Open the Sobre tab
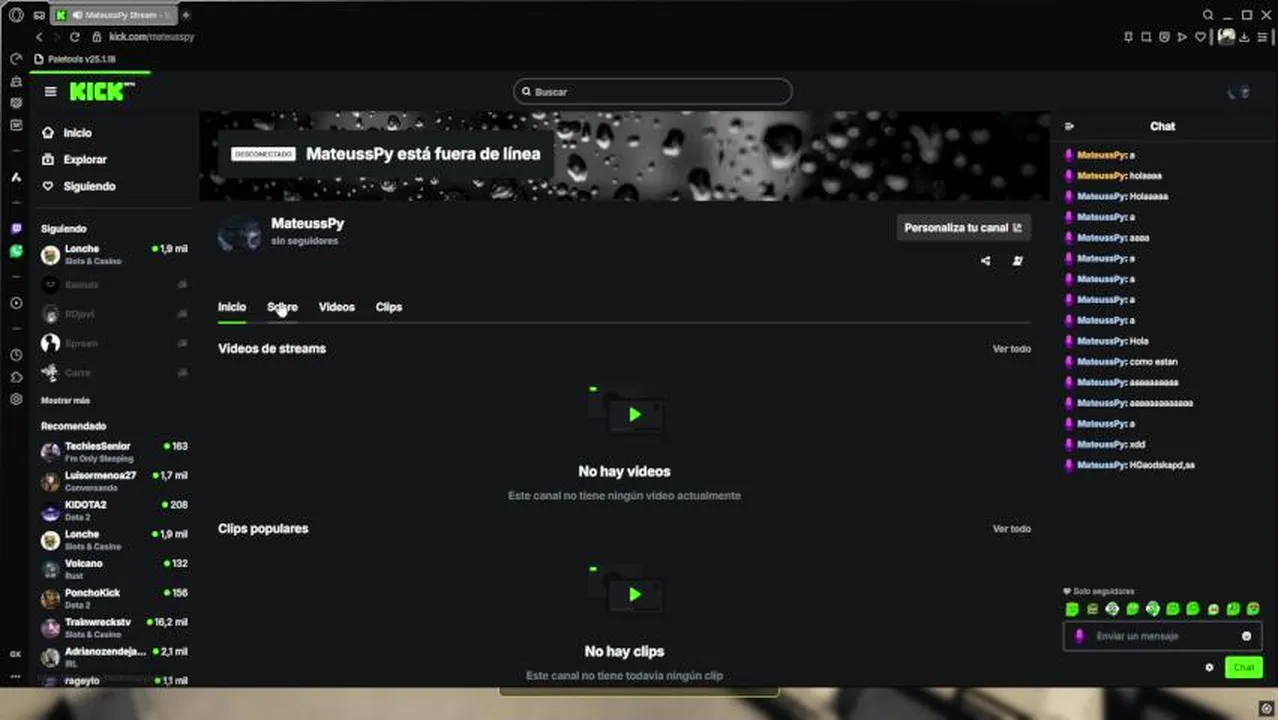1278x720 pixels. [x=282, y=307]
